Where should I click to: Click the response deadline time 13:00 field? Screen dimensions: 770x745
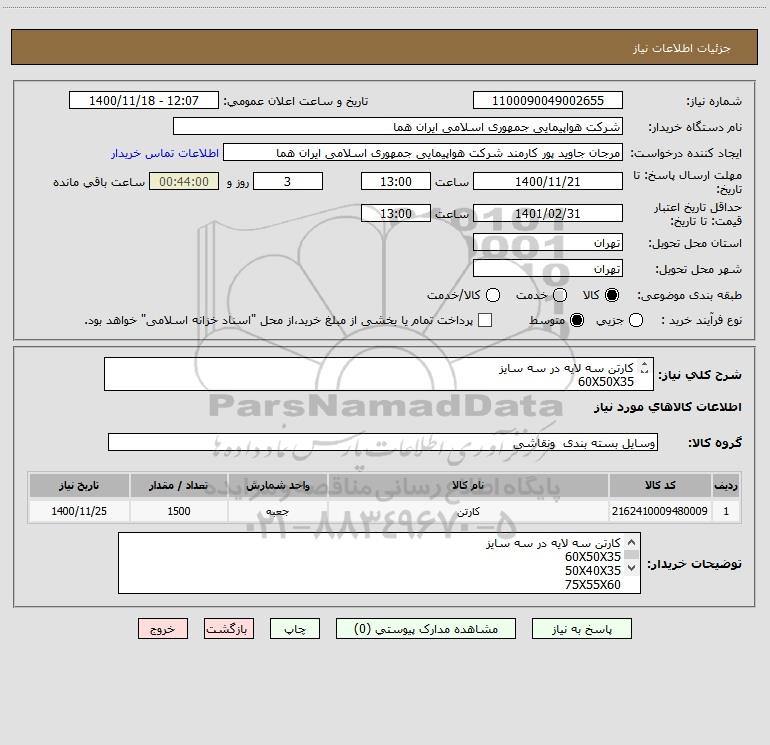[396, 181]
